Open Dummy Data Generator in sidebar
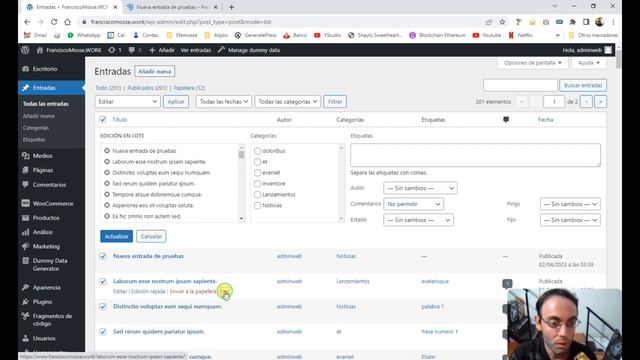This screenshot has width=640, height=360. [x=50, y=264]
